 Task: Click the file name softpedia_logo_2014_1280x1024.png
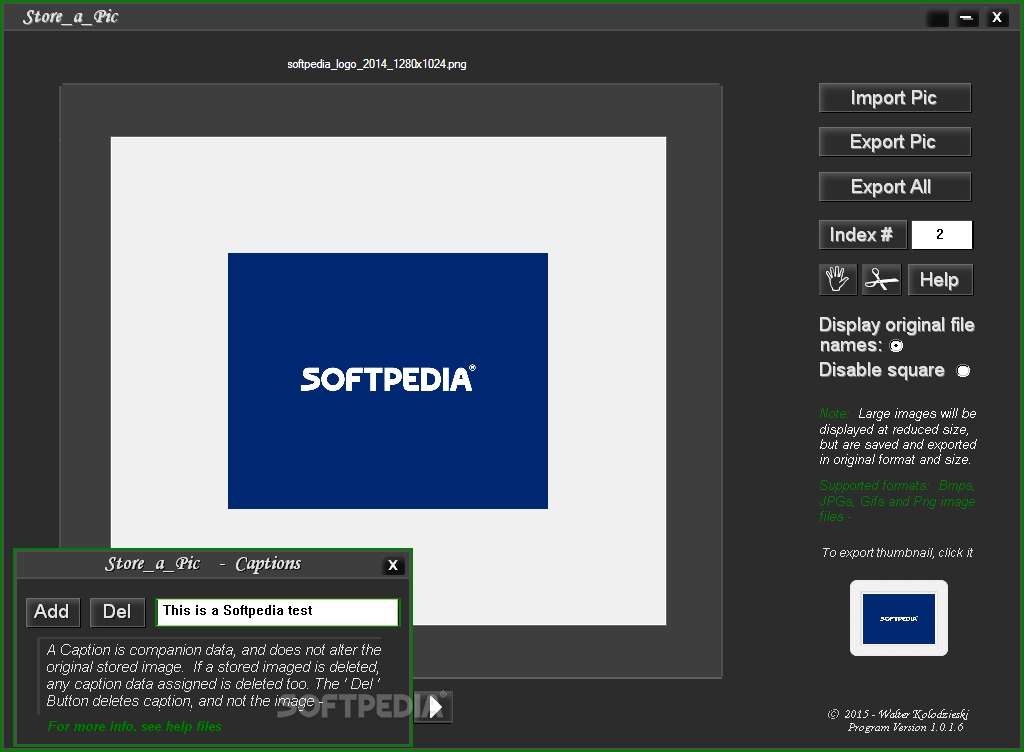point(377,64)
